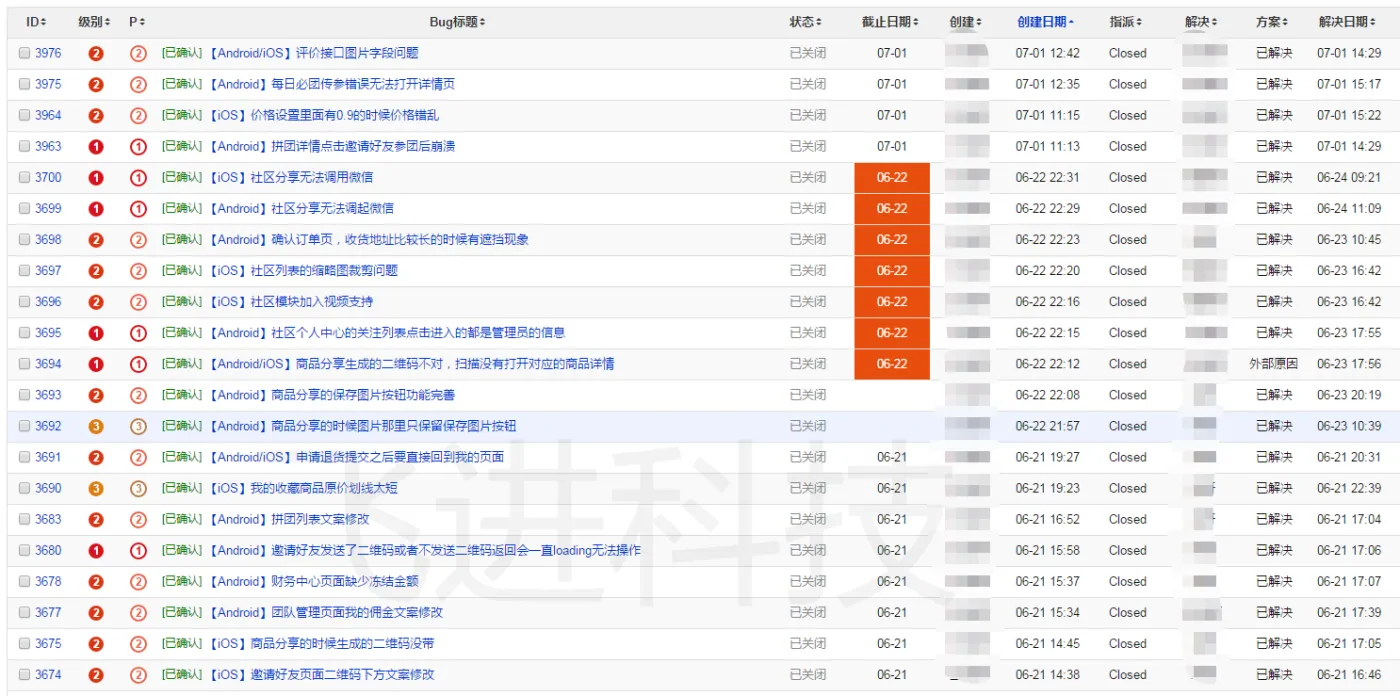The height and width of the screenshot is (696, 1400).
Task: Click severity 3 badge of bug 3692
Action: click(x=96, y=427)
